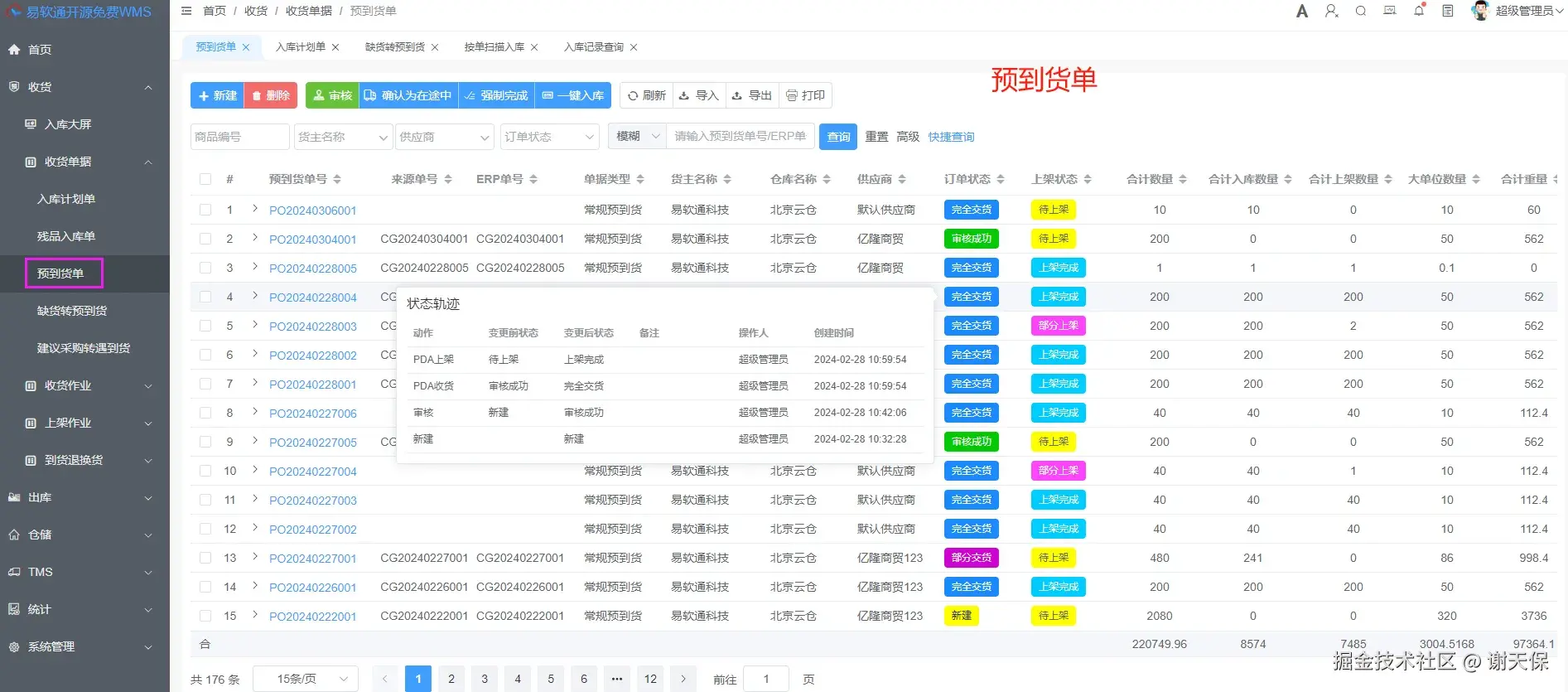
Task: Open the fullscreen monitor icon in the header
Action: coord(1390,11)
